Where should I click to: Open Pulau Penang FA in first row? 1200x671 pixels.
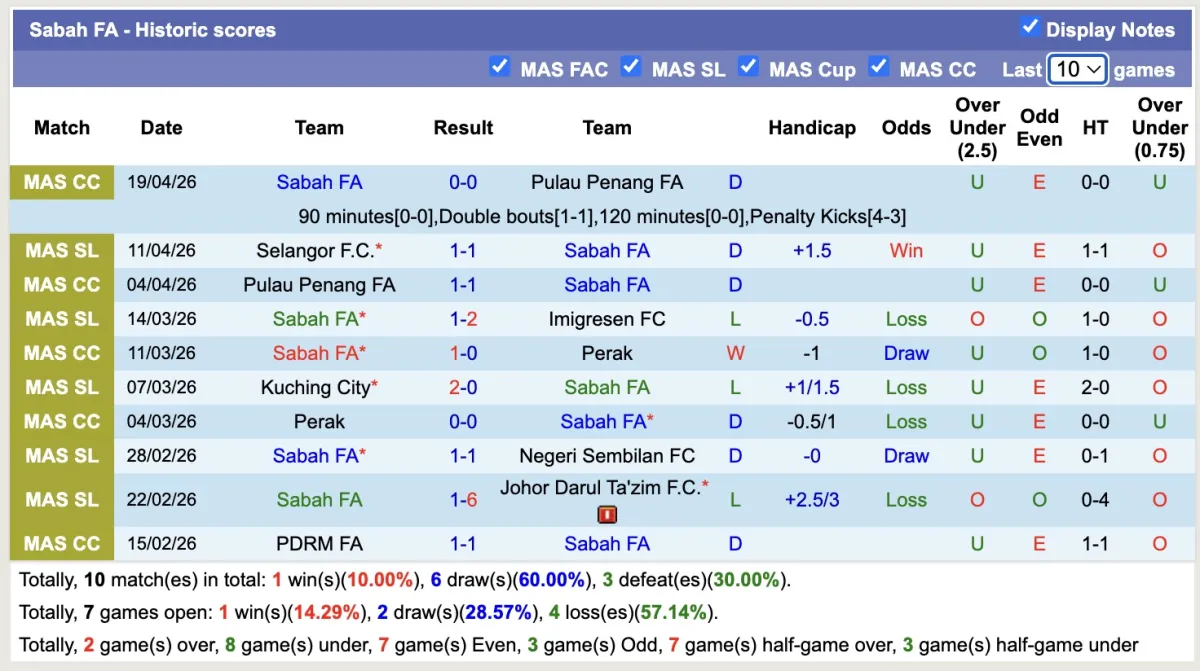607,183
